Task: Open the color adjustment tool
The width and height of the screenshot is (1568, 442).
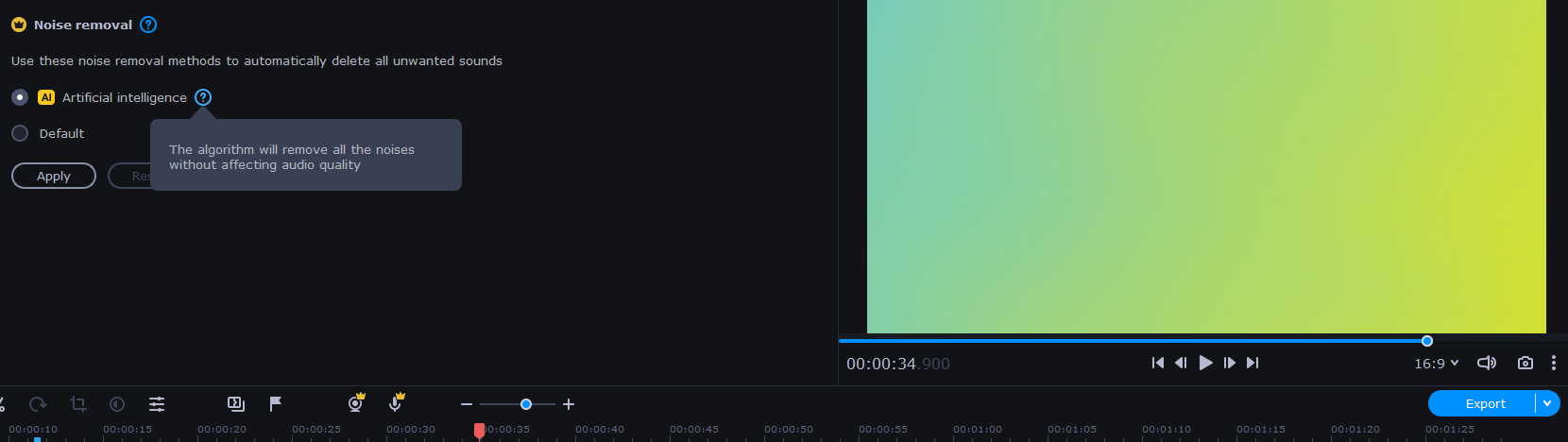Action: tap(117, 404)
